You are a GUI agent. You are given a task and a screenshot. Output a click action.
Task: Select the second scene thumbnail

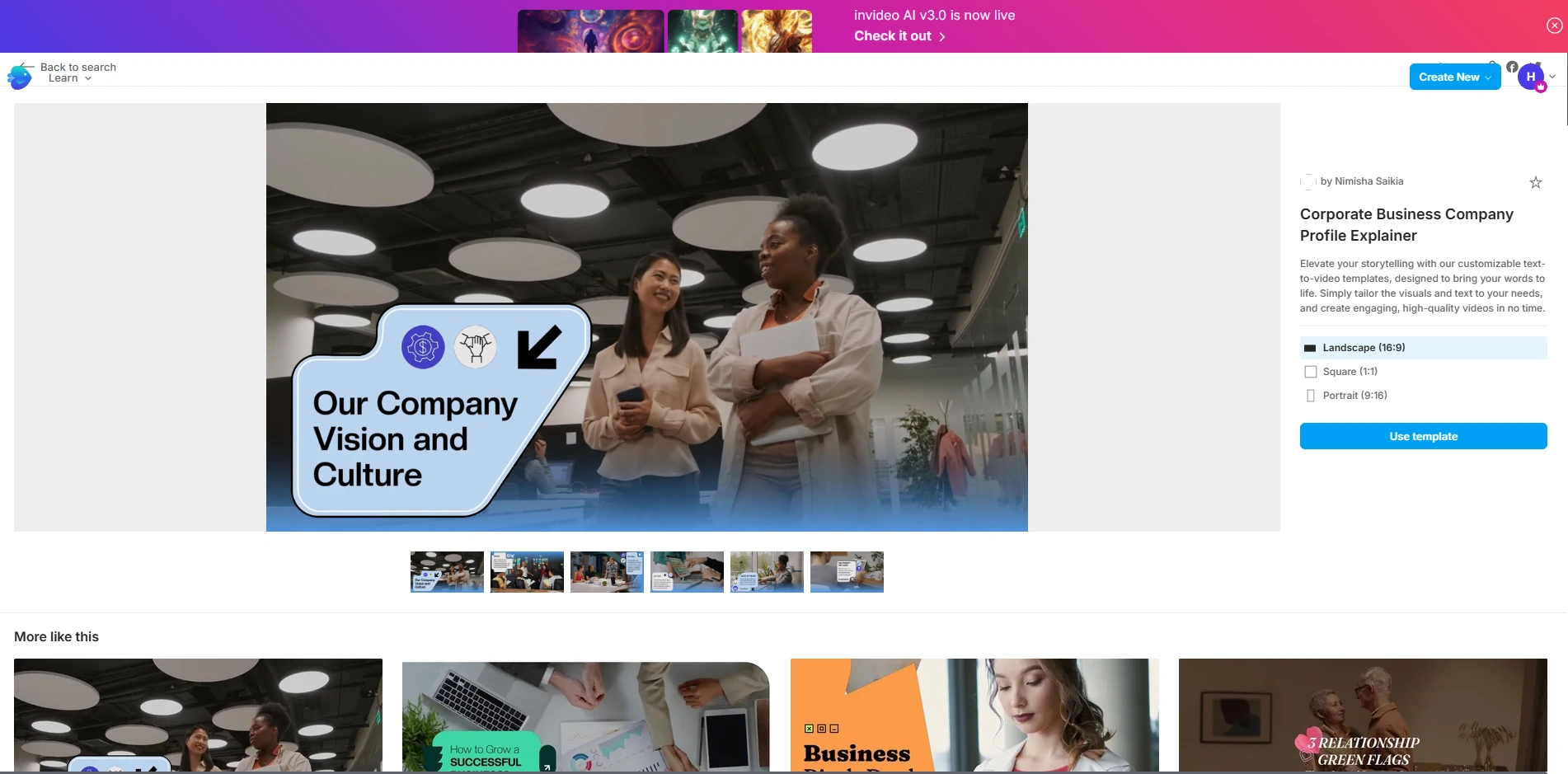pos(527,572)
